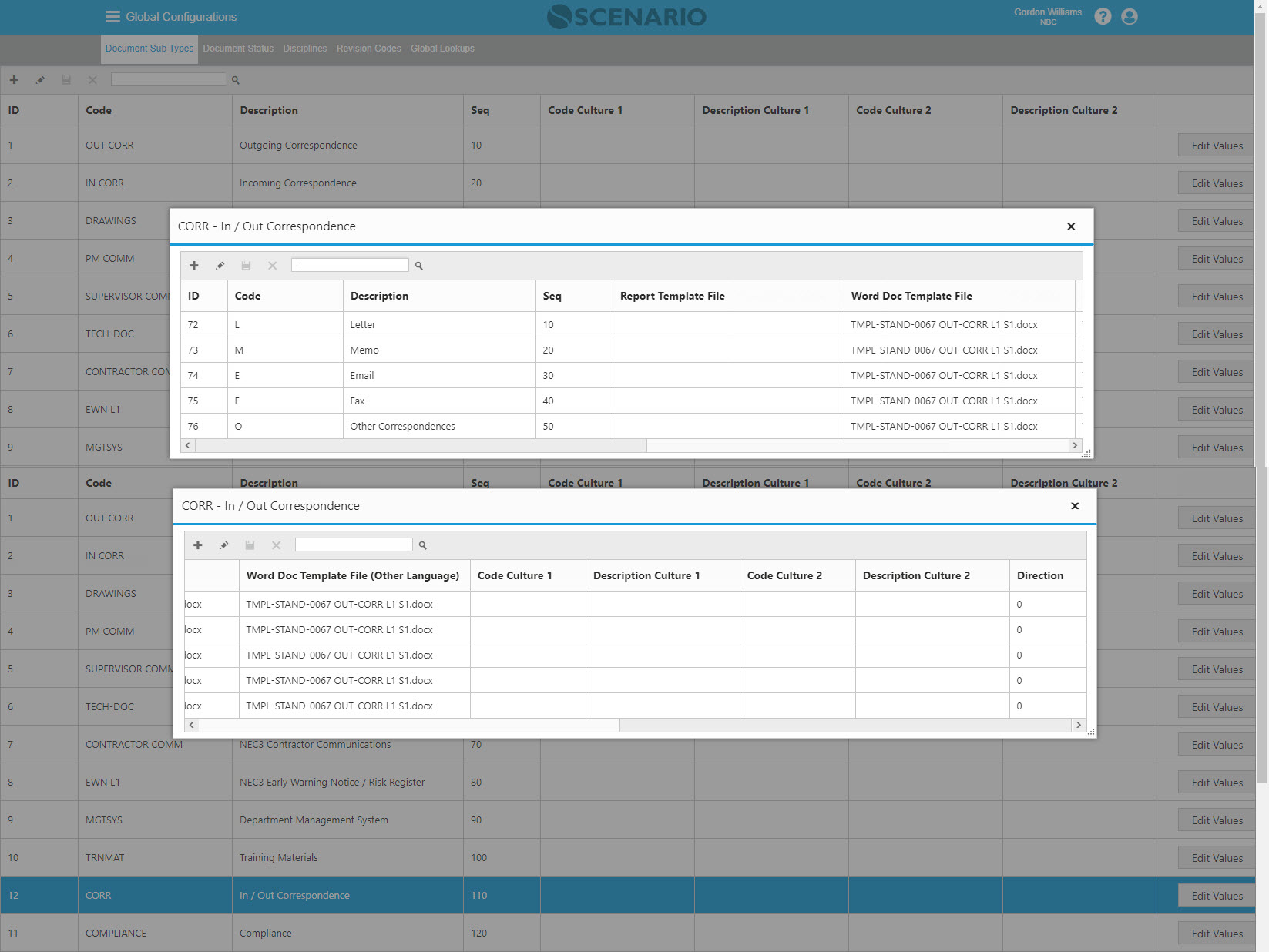Add a new row in the dialog listing Letter

pos(194,266)
